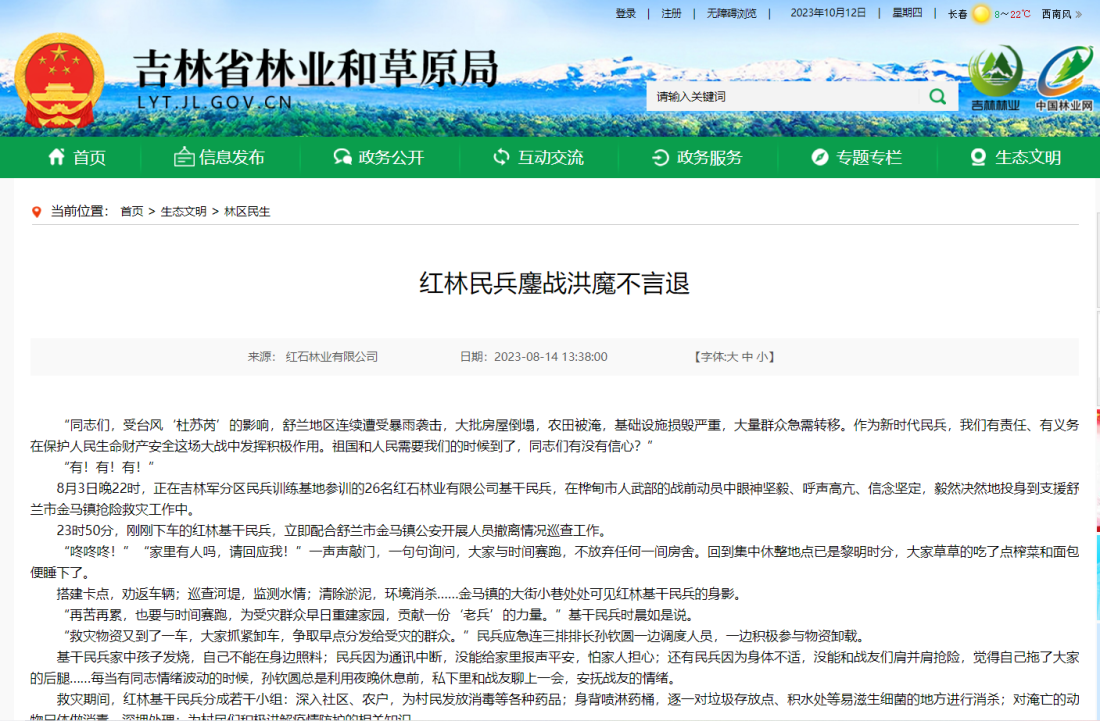The height and width of the screenshot is (721, 1100).
Task: Set article font size to 大
Action: coord(732,357)
